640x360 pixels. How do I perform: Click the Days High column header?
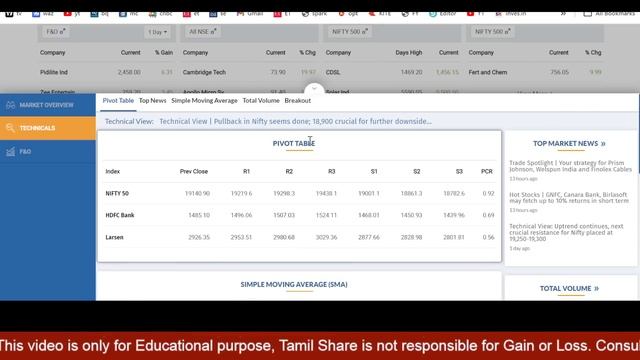tap(409, 53)
